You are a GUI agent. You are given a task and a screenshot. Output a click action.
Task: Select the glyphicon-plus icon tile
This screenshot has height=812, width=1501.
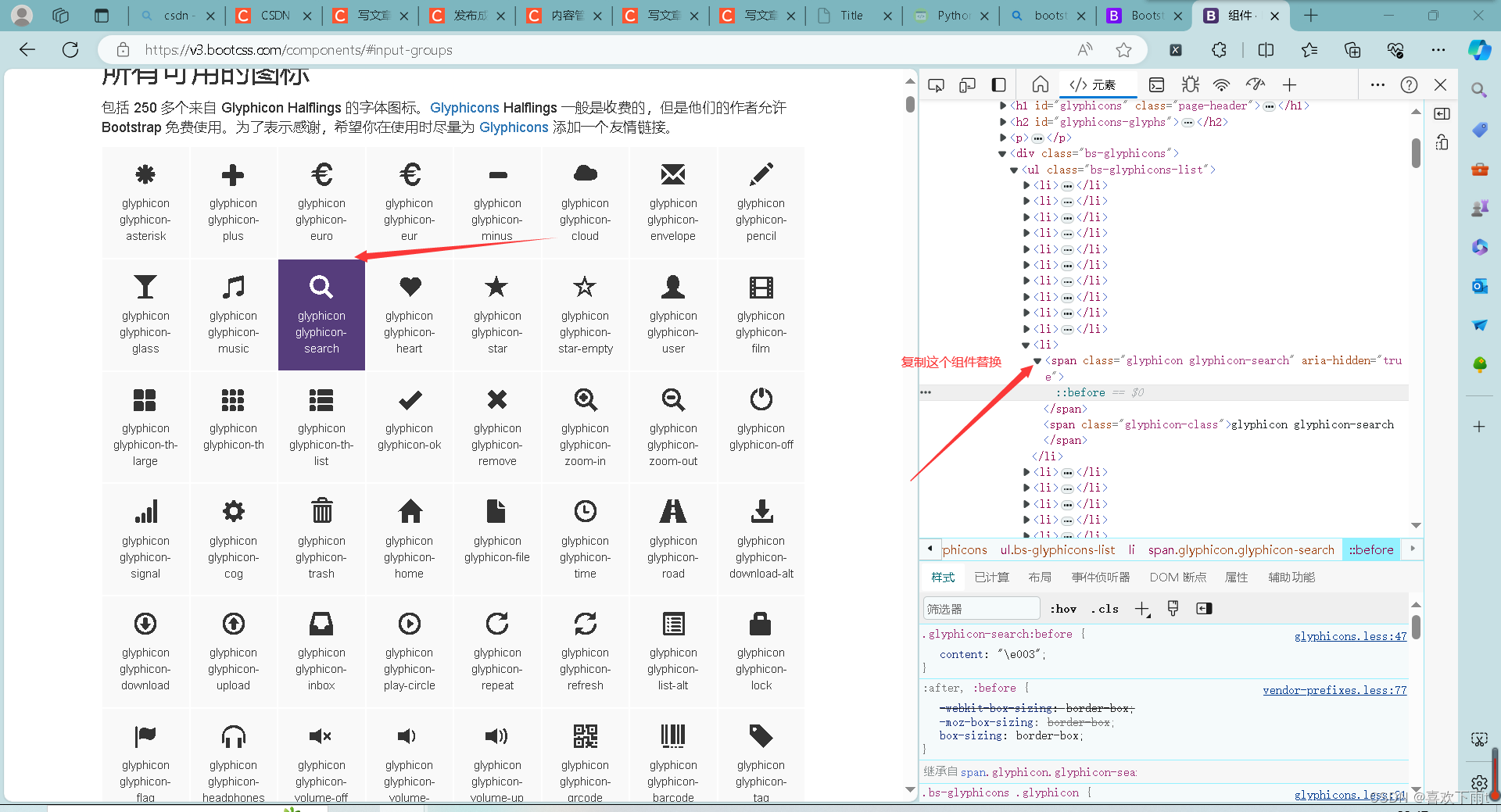[x=233, y=202]
